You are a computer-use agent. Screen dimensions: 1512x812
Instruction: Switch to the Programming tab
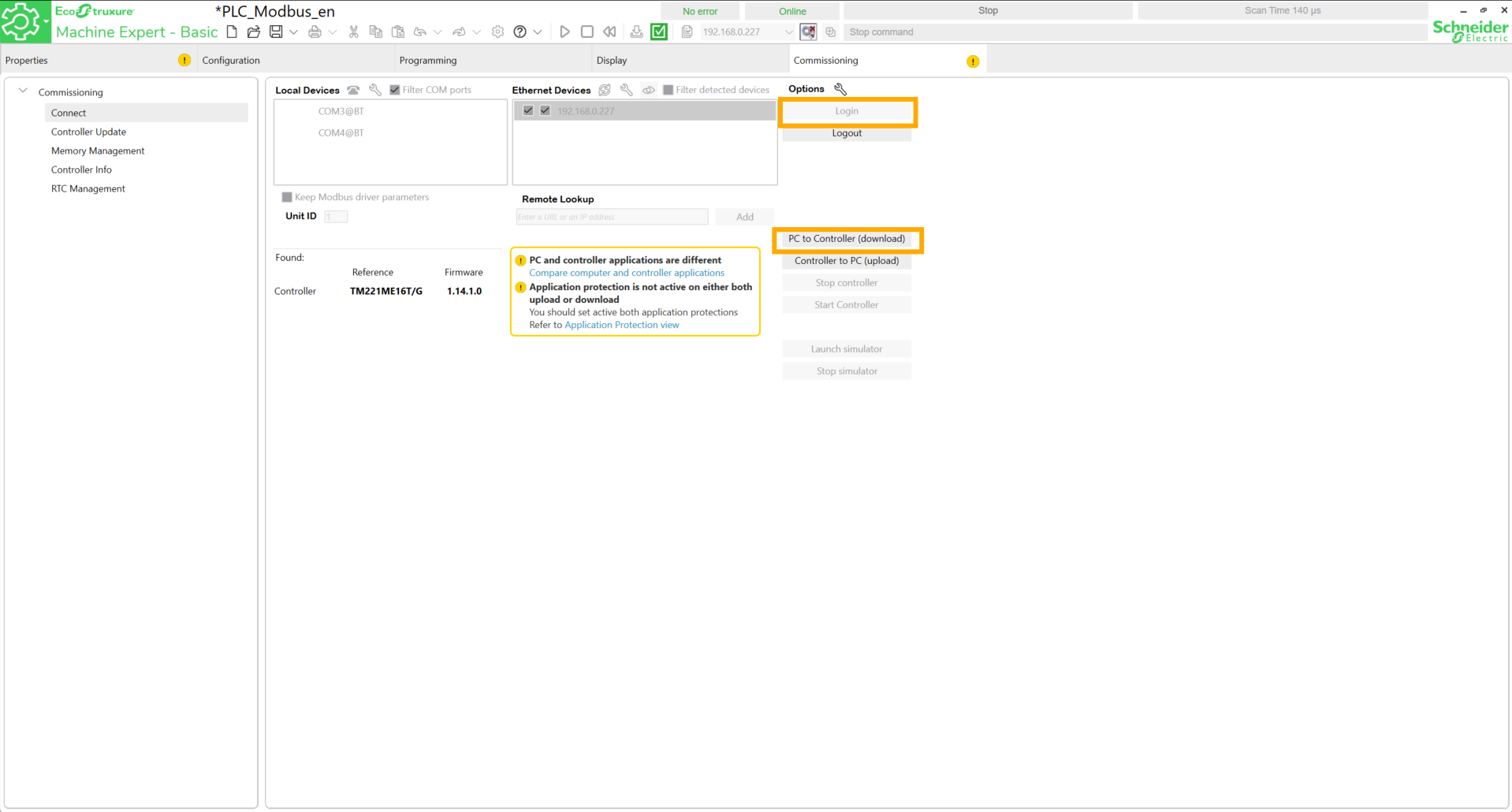click(428, 60)
